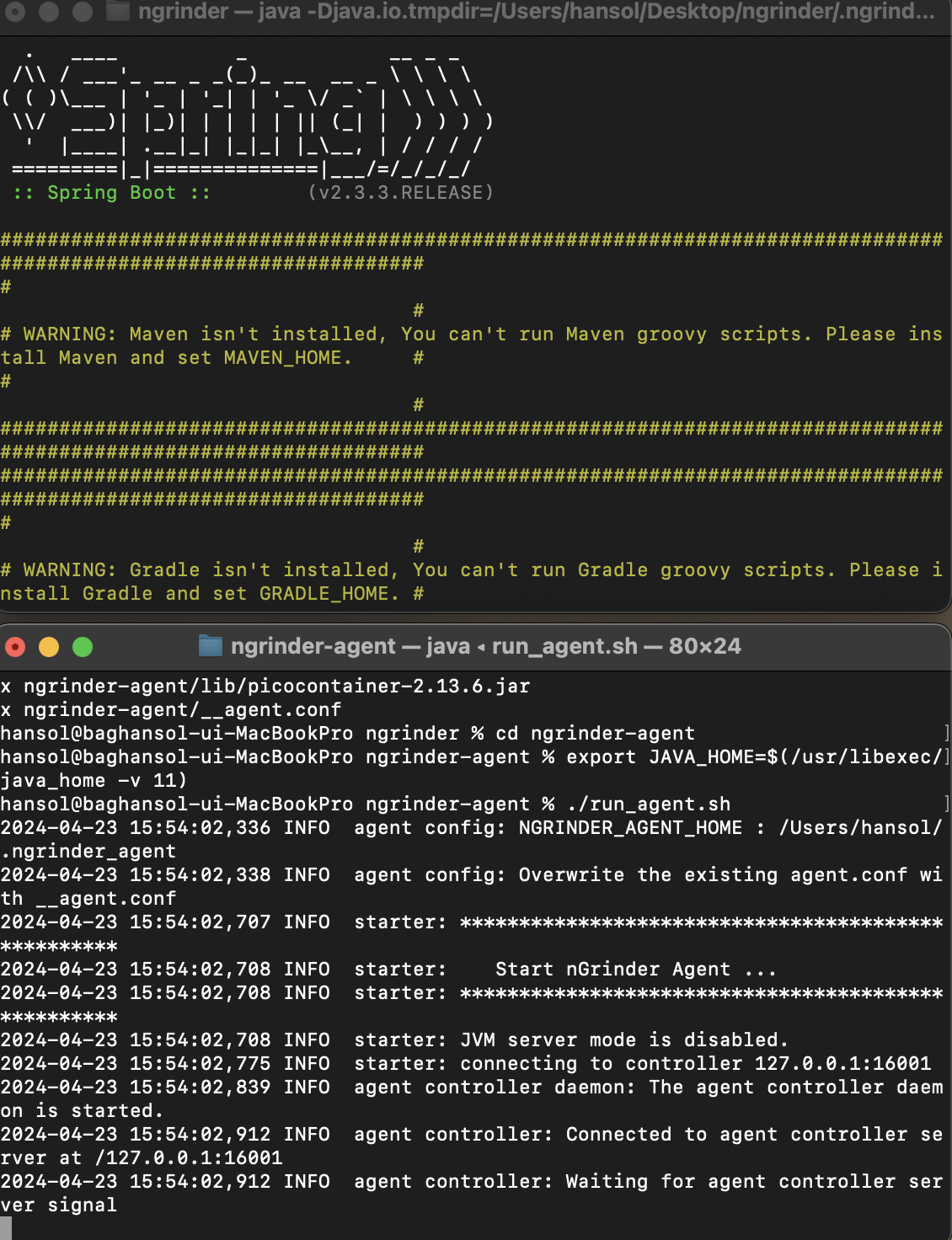Image resolution: width=952 pixels, height=1240 pixels.
Task: Click 'connecting to controller 127.0.0.1:16001' text
Action: click(x=695, y=1064)
